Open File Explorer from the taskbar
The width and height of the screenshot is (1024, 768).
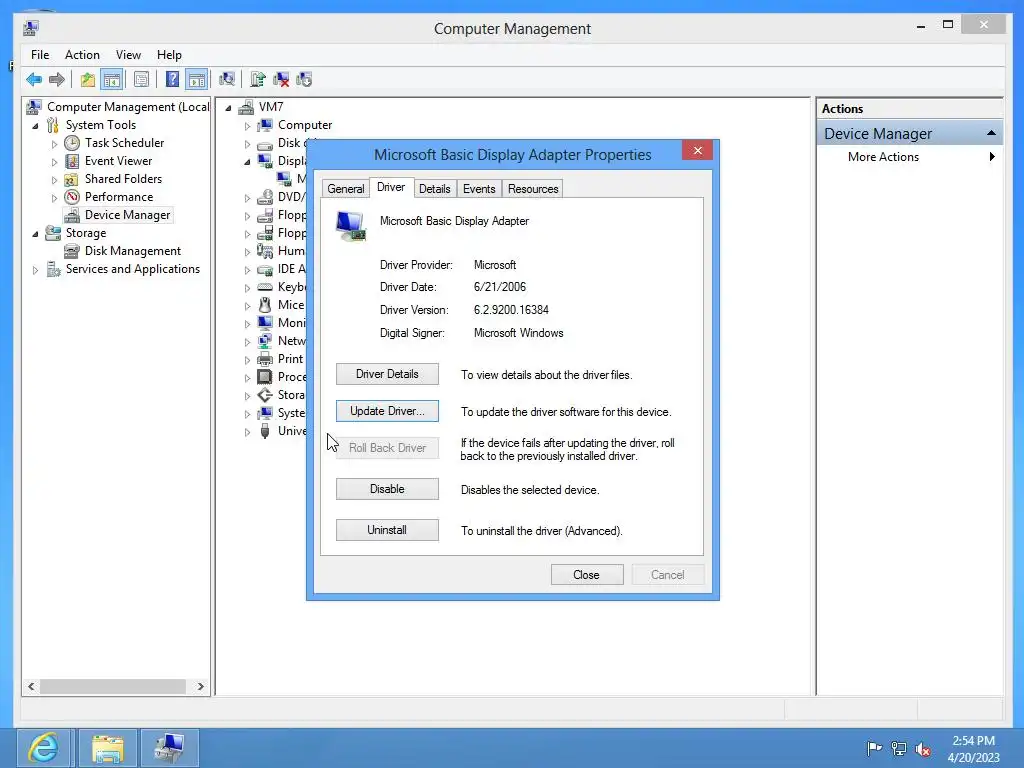[x=108, y=748]
